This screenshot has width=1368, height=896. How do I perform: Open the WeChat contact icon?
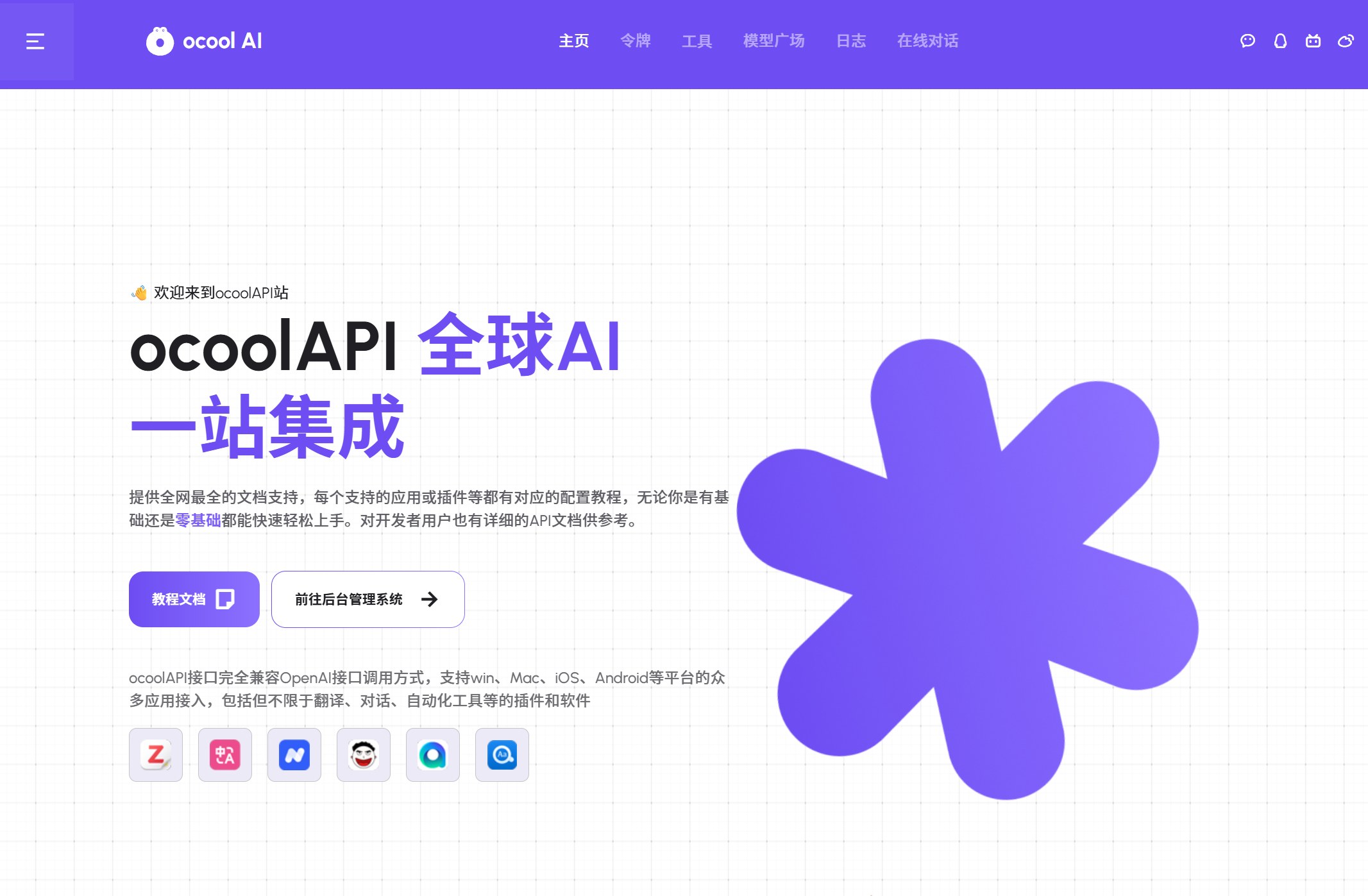point(1247,41)
